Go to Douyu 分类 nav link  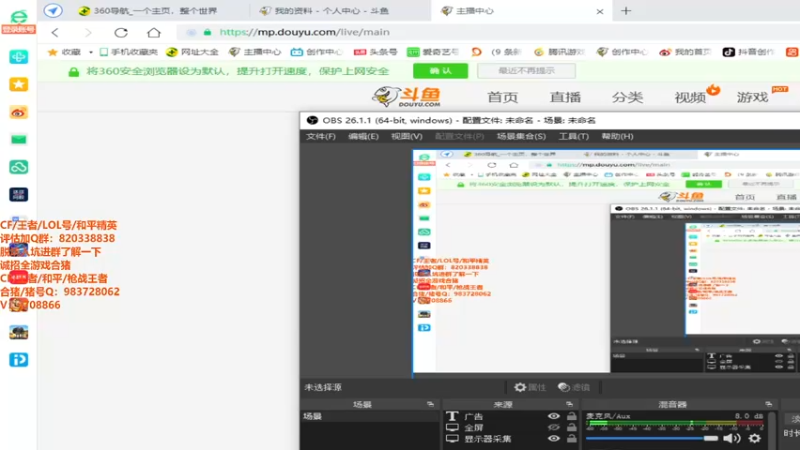coord(628,97)
